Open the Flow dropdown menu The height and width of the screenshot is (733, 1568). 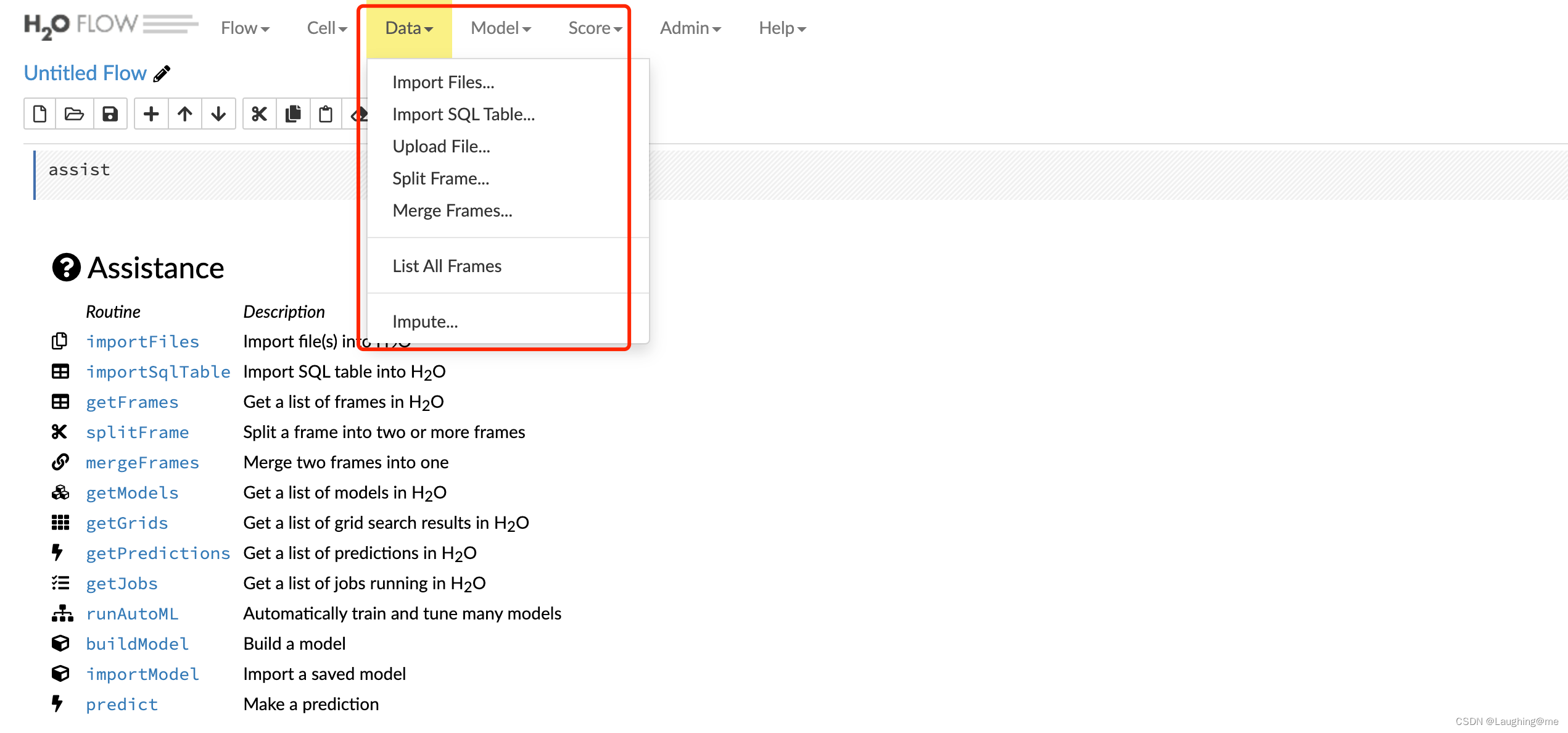click(245, 28)
